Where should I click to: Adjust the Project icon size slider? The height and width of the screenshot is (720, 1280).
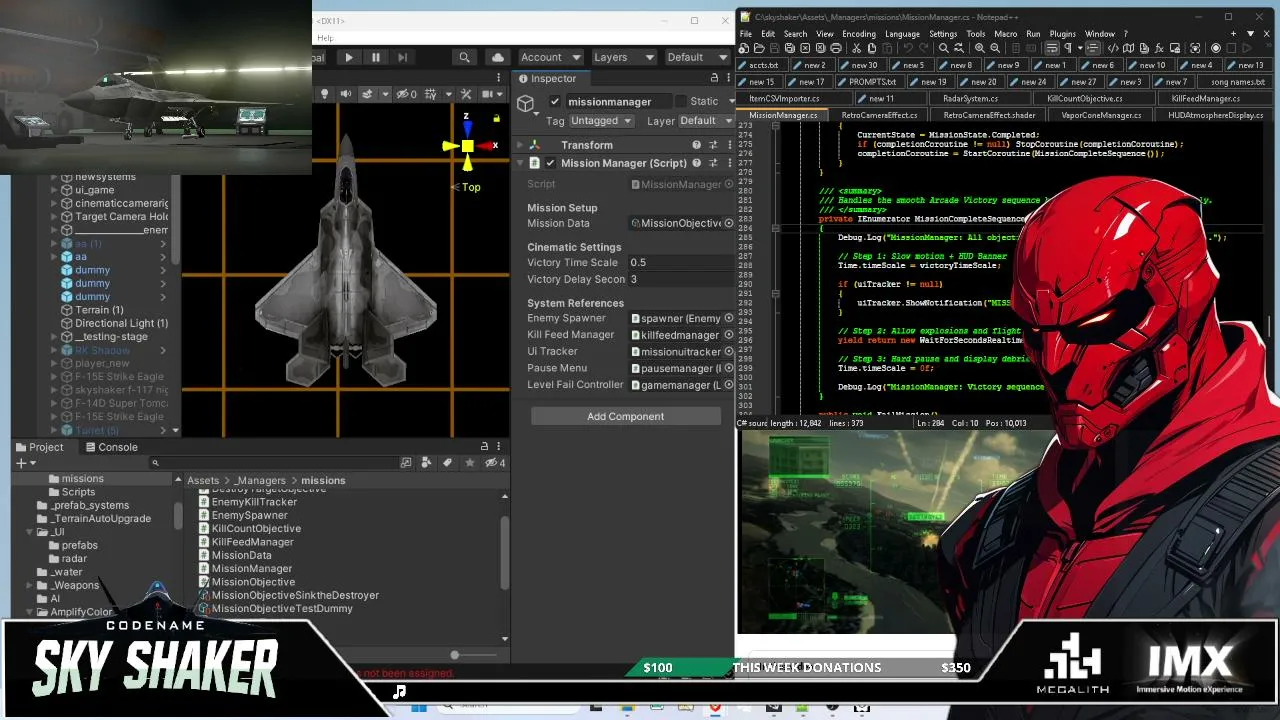(455, 655)
